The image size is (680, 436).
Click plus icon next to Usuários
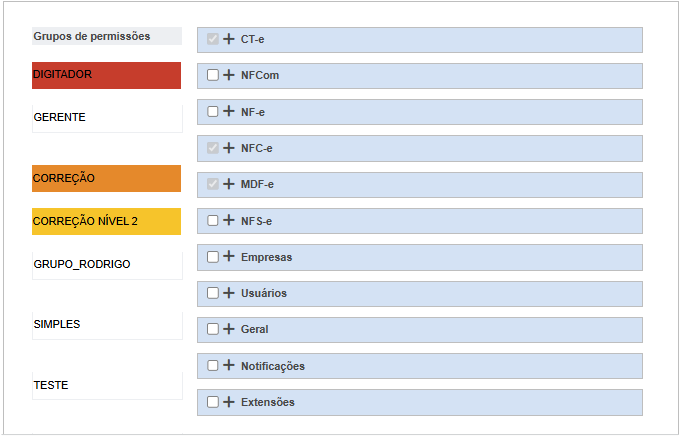(x=229, y=293)
